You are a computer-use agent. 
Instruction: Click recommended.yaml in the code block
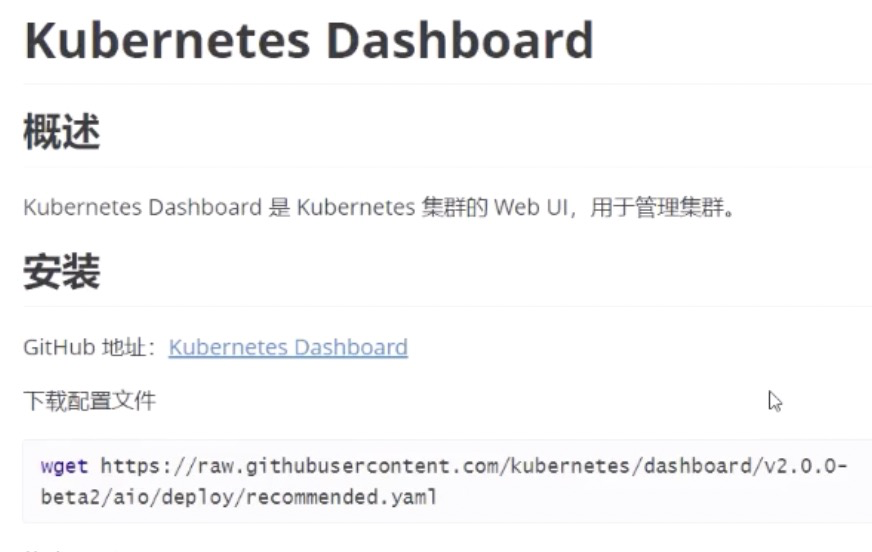(x=341, y=496)
